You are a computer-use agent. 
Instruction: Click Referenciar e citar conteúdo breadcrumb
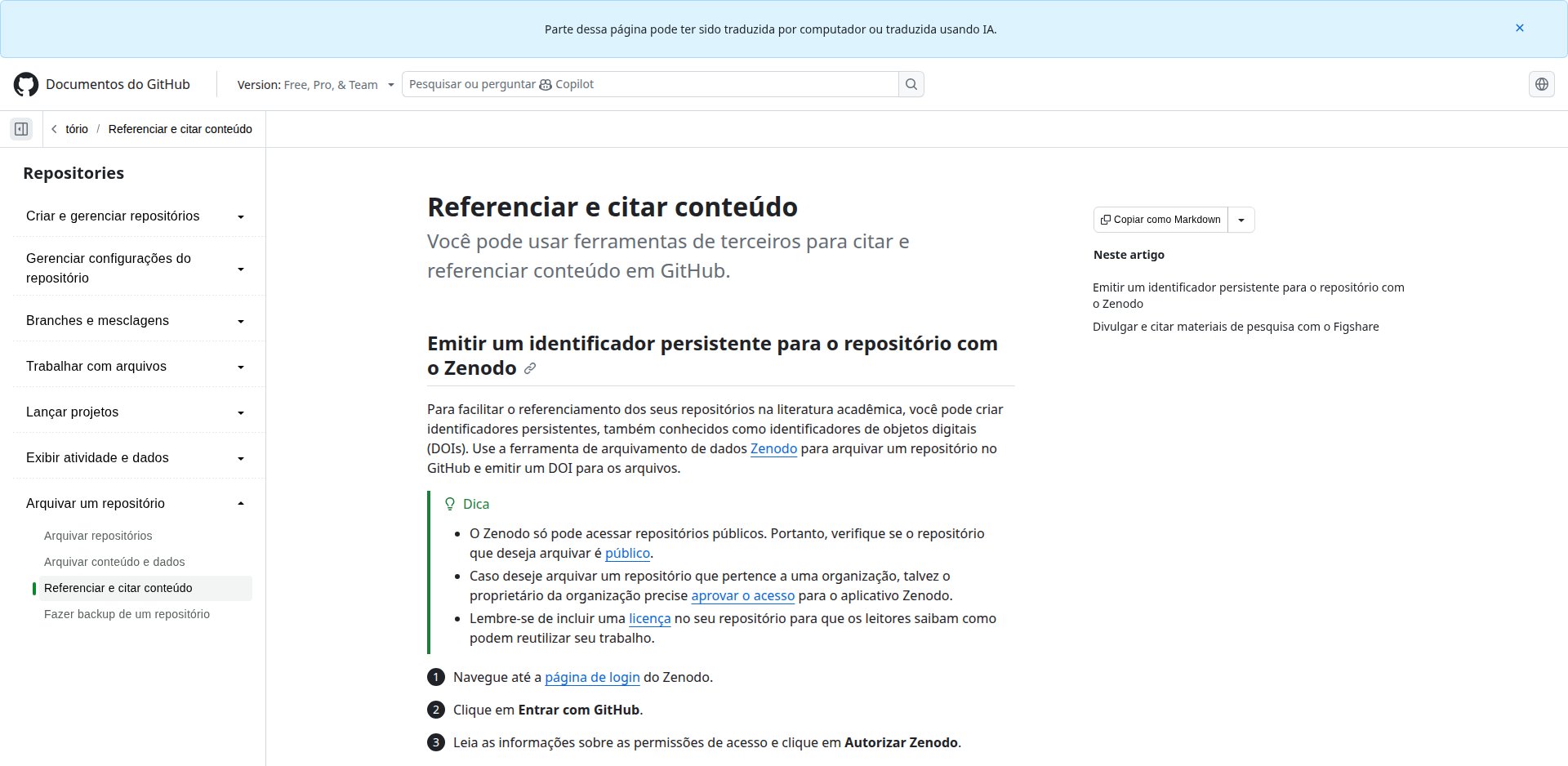(x=180, y=129)
